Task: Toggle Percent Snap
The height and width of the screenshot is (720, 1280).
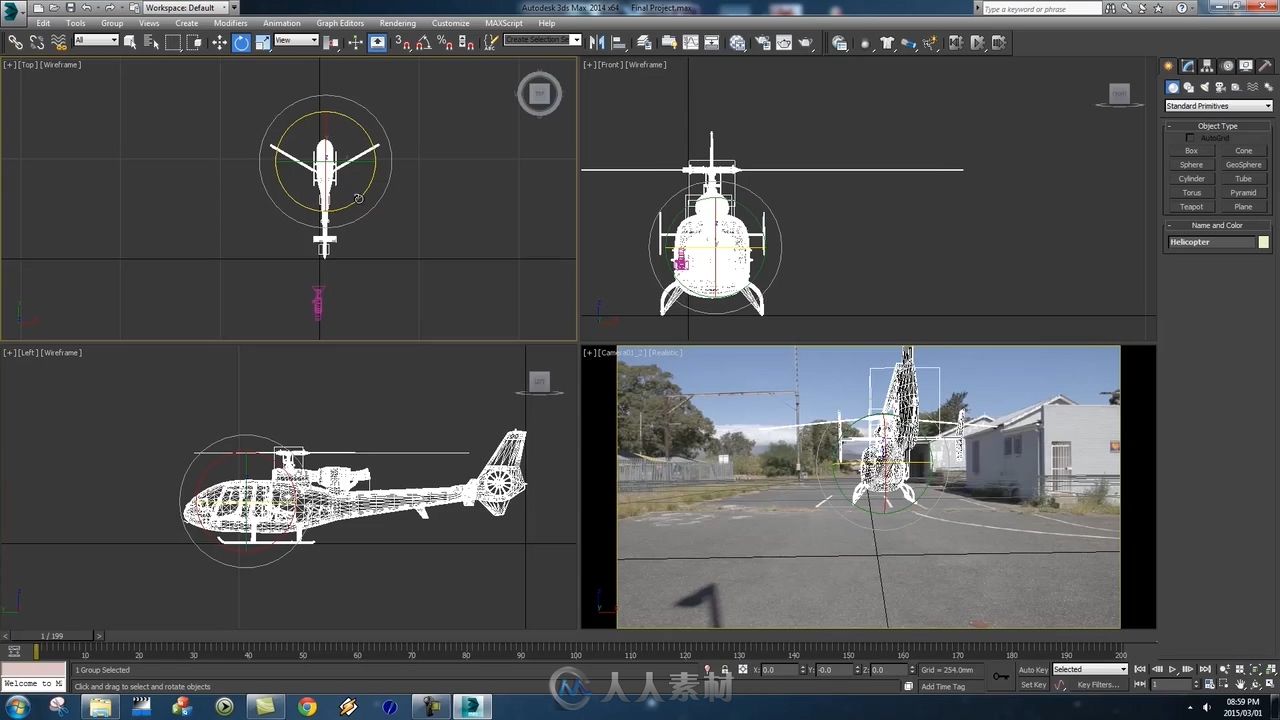Action: tap(445, 42)
